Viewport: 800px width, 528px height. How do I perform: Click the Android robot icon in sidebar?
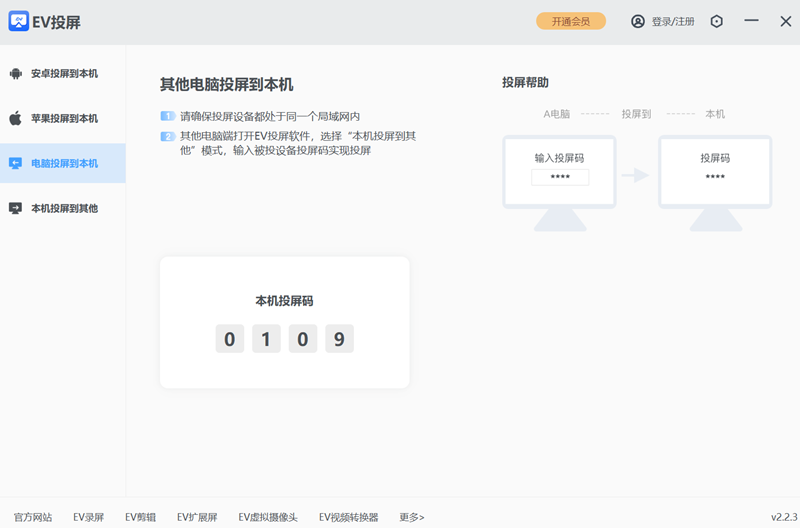coord(15,73)
